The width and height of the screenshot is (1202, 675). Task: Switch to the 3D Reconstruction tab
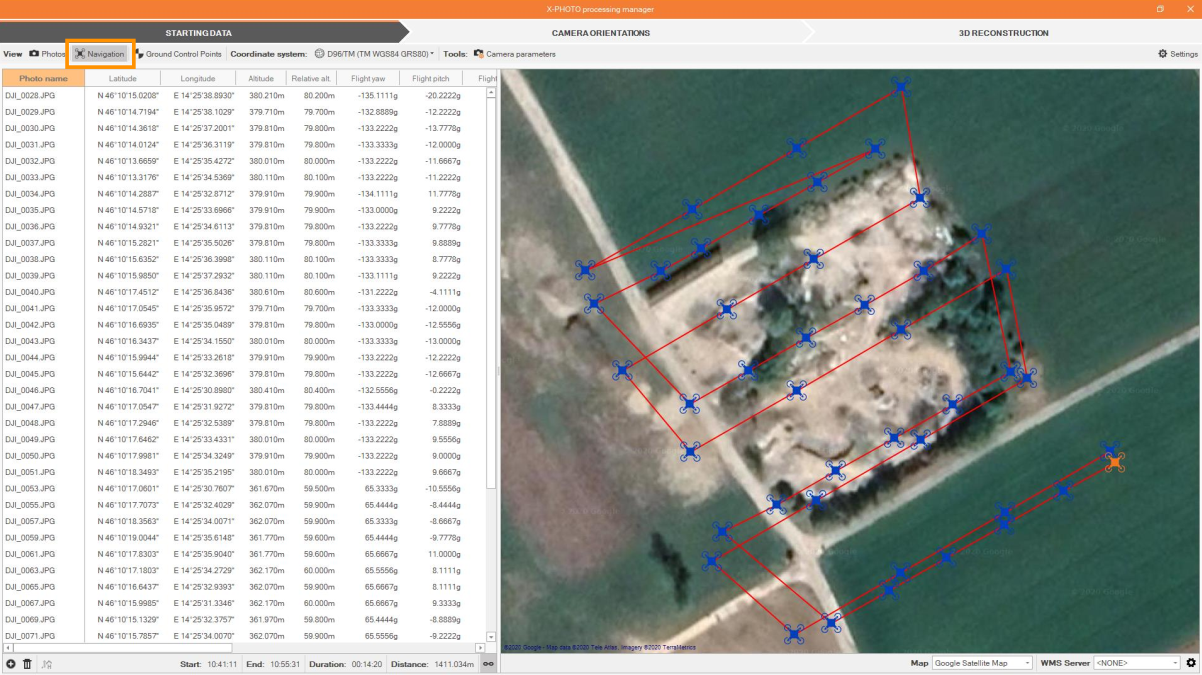pos(1003,33)
